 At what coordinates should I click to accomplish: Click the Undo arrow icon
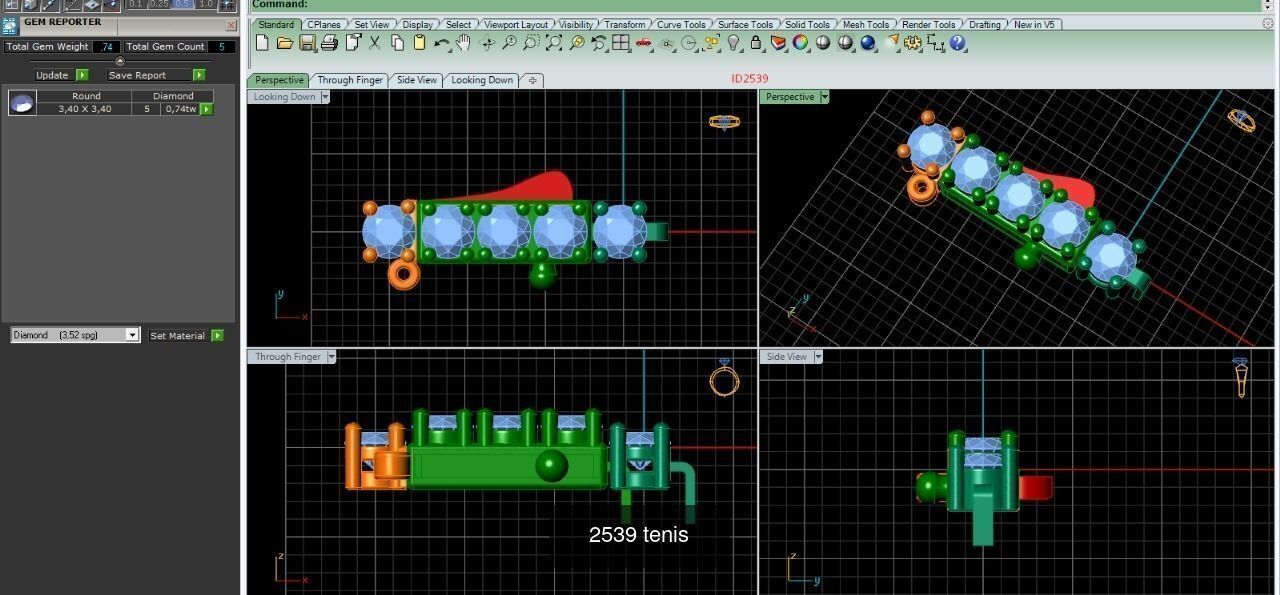coord(441,43)
